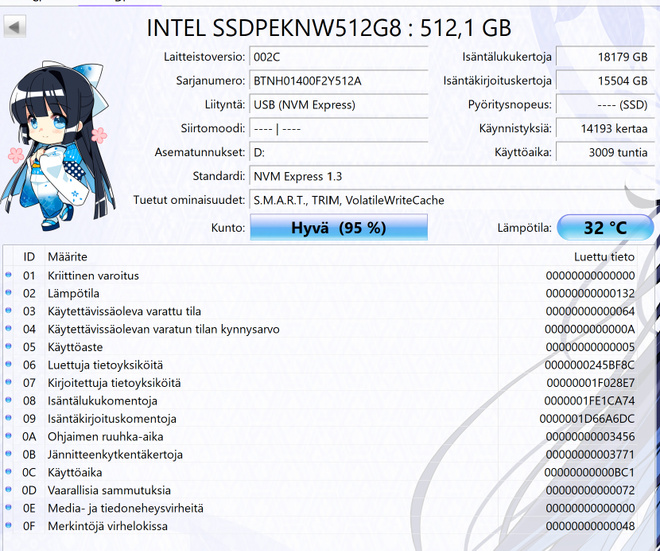Click the Määrite column header
This screenshot has width=660, height=551.
click(x=67, y=257)
